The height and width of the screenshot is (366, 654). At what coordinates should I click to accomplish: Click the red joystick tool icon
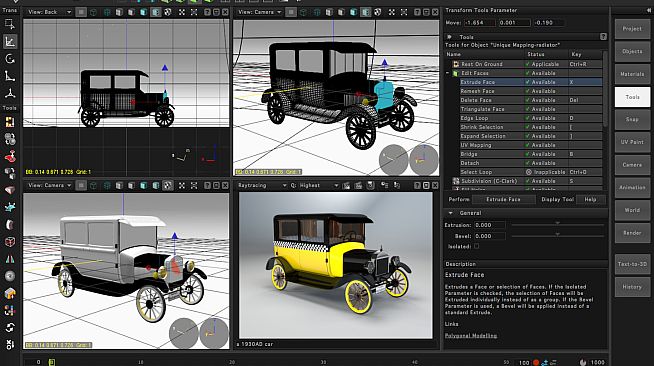(x=10, y=156)
